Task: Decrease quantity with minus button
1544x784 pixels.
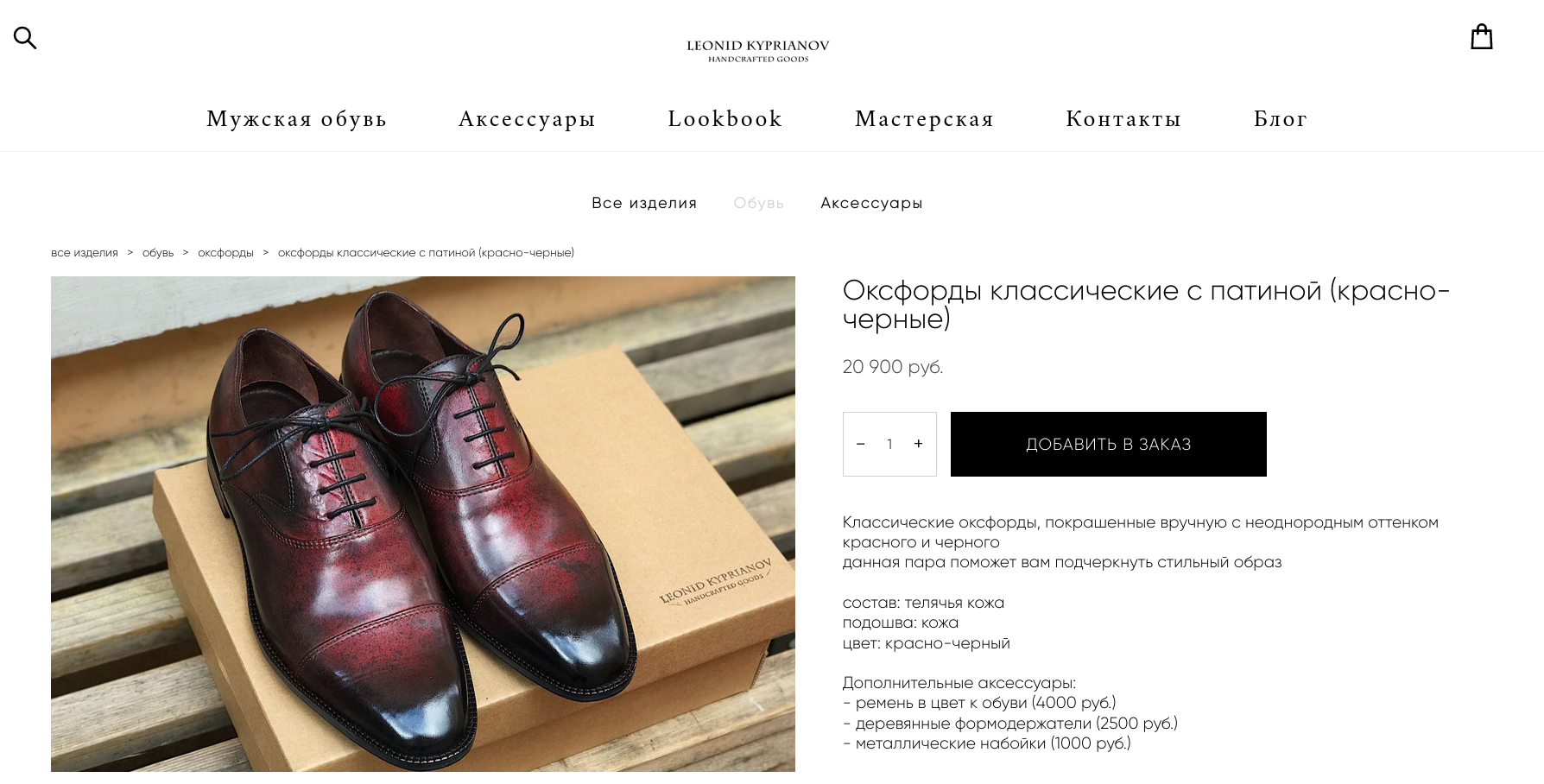Action: [860, 444]
